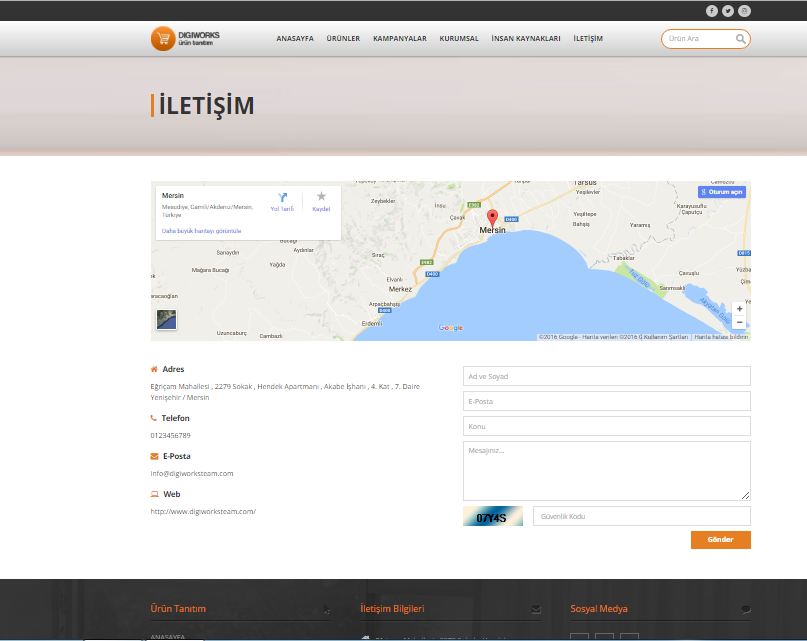Open İNSAN KAYNAKLARI menu item

point(526,39)
